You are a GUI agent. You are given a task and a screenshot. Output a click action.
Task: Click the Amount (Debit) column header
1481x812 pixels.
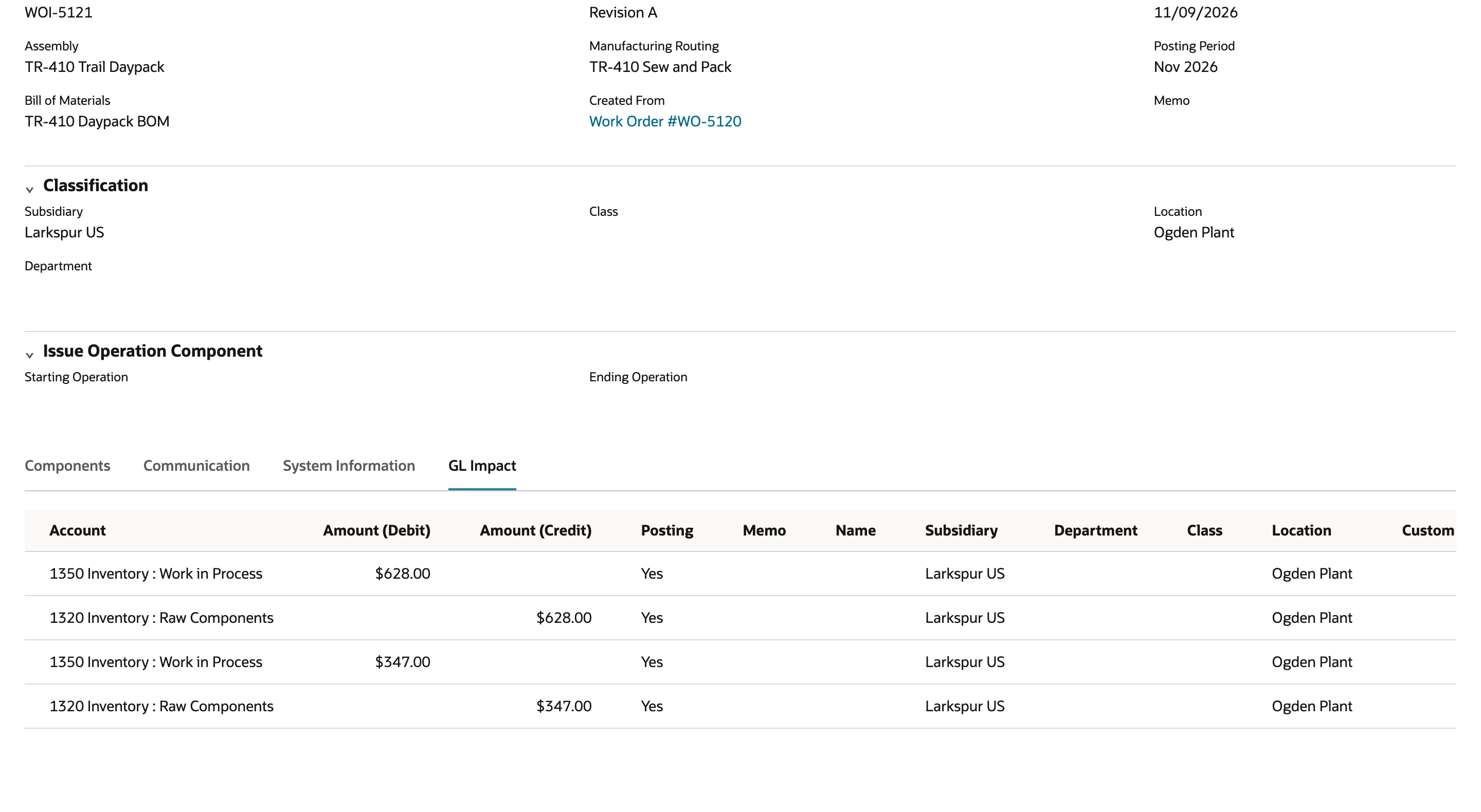tap(376, 530)
